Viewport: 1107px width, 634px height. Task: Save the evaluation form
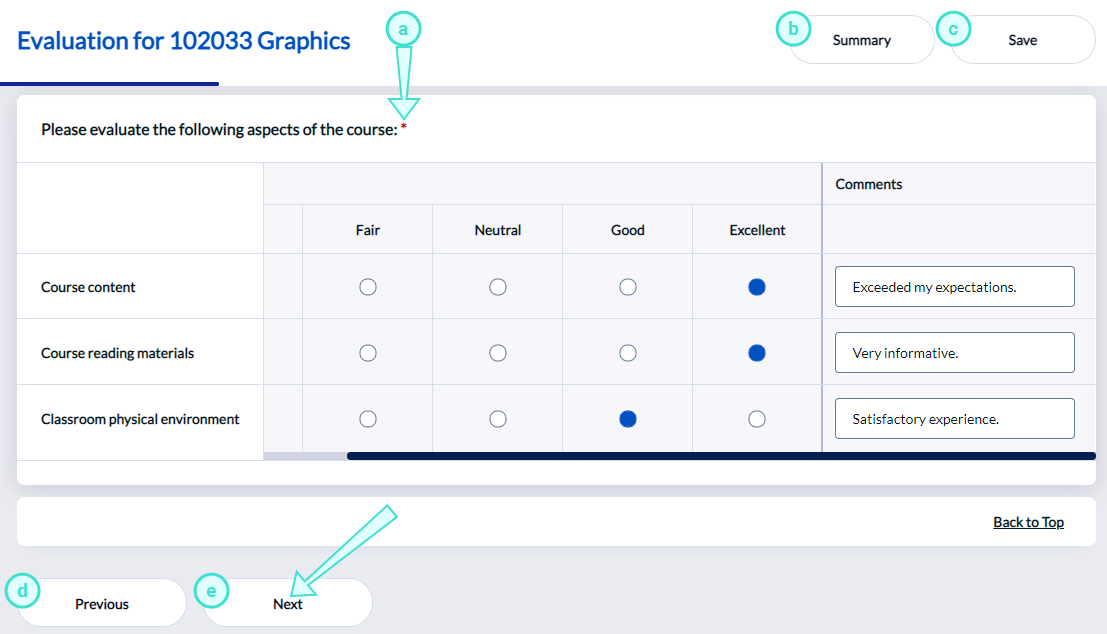pyautogui.click(x=1022, y=40)
